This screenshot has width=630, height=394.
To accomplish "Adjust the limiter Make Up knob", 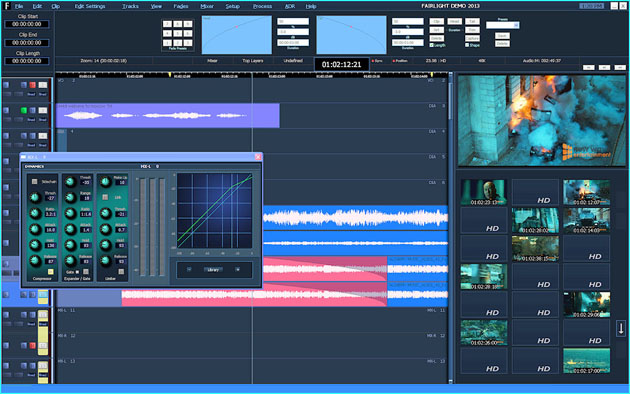I will pyautogui.click(x=105, y=182).
